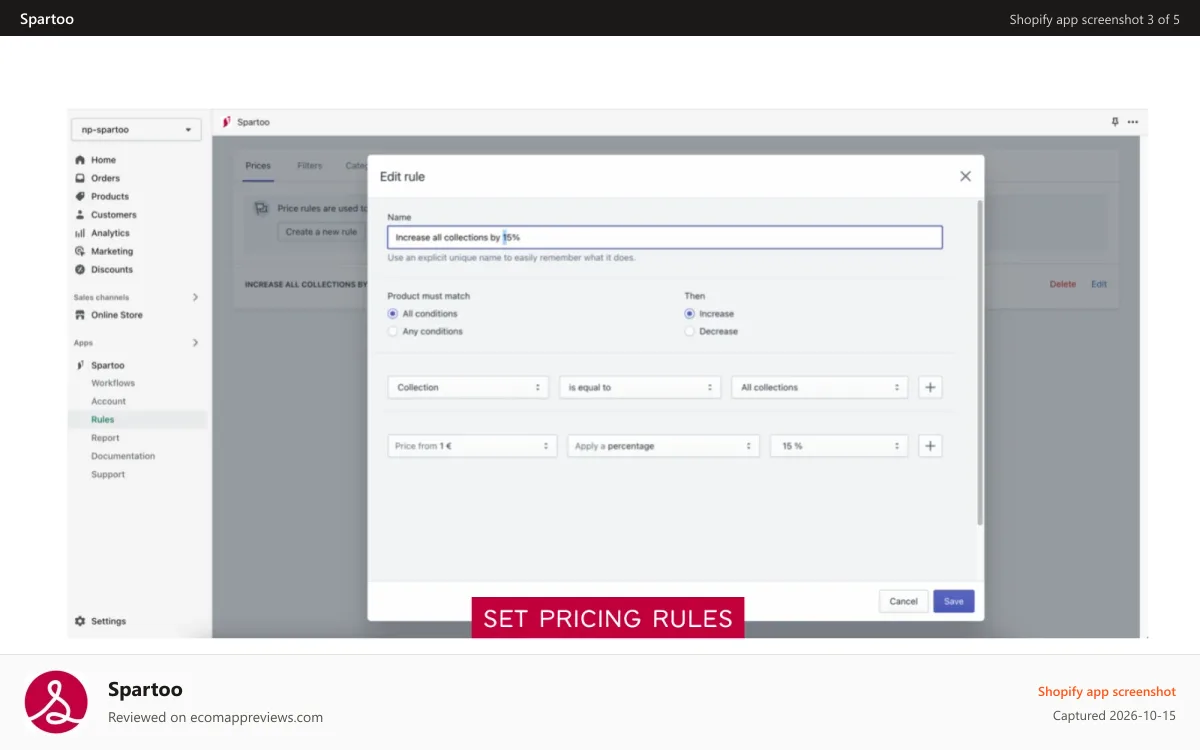This screenshot has height=750, width=1200.
Task: Click 'Create a new rule' button
Action: point(321,232)
